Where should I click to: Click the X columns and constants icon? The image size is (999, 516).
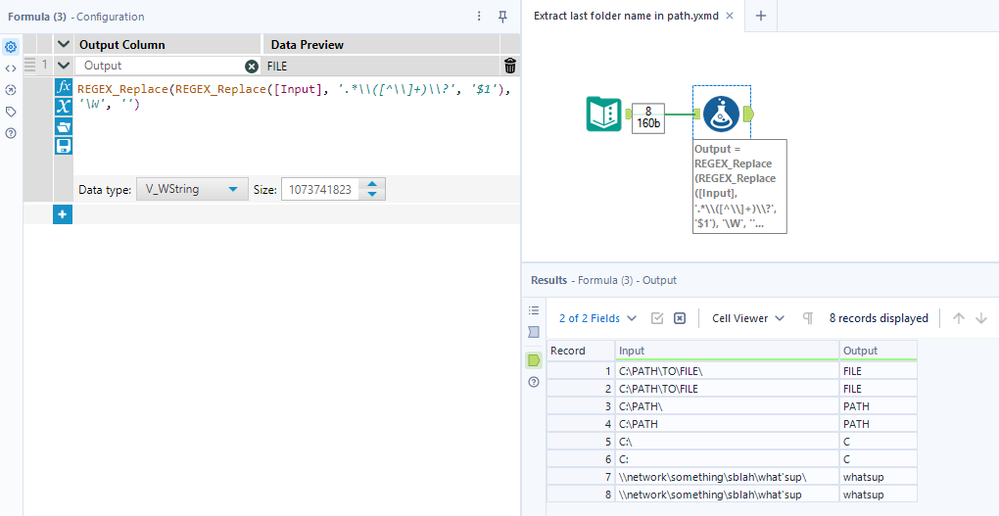coord(63,107)
